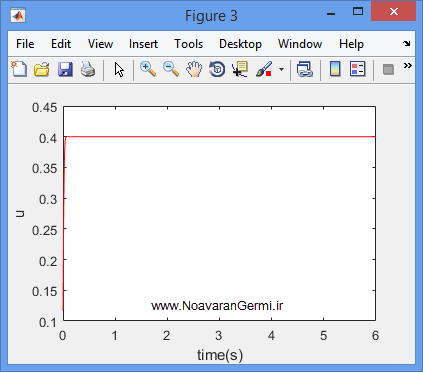Viewport: 423px width, 372px height.
Task: Expand the toolbar overflow chevron
Action: click(408, 65)
